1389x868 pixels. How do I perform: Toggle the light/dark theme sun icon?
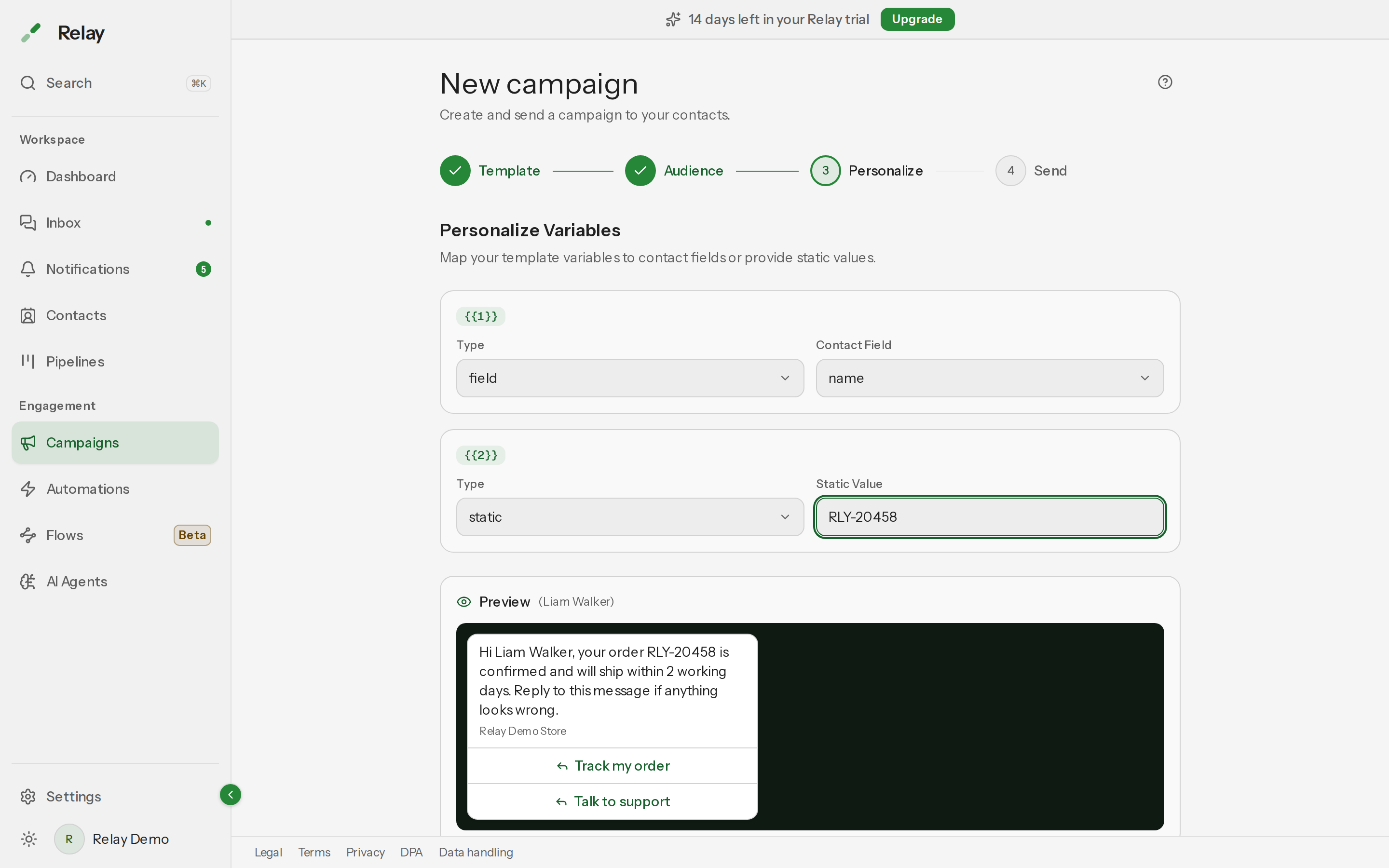[29, 839]
